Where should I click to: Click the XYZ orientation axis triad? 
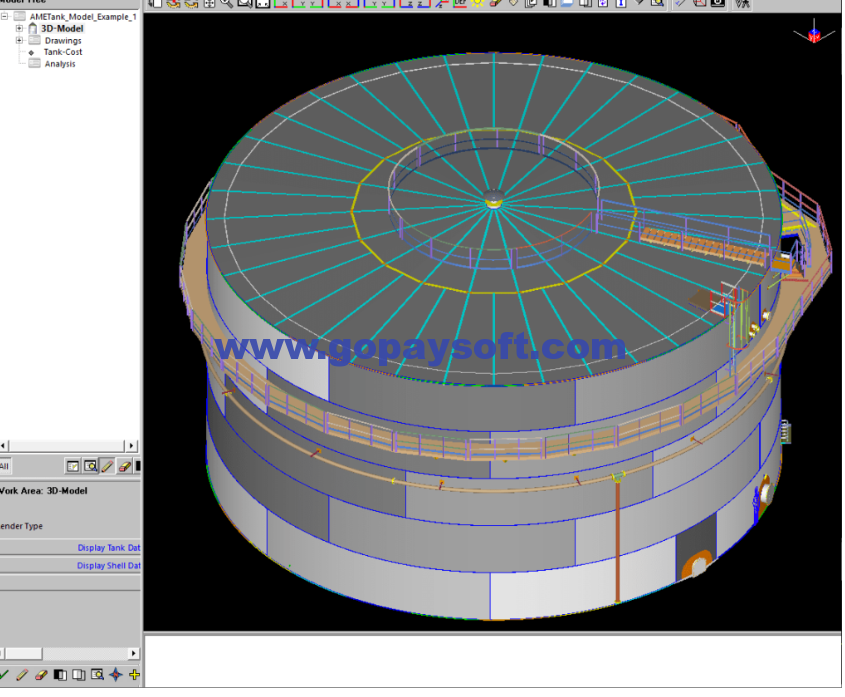814,32
